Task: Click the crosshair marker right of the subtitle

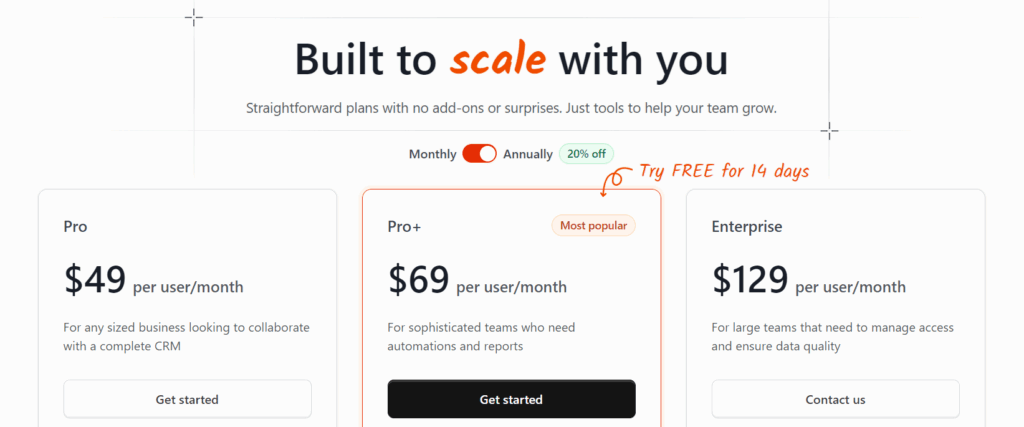Action: pos(829,130)
